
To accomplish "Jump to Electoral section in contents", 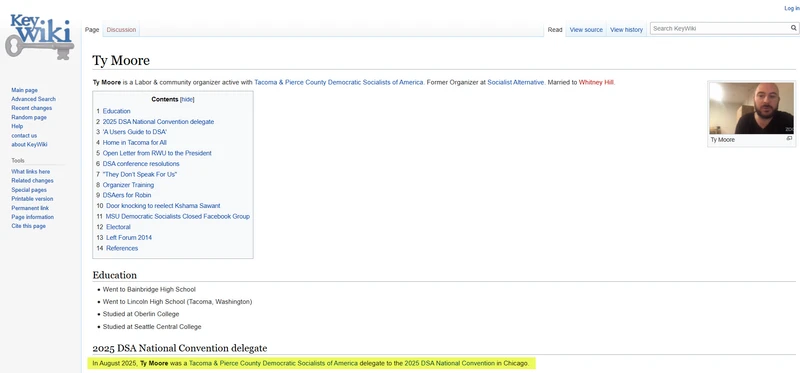I will click(118, 227).
